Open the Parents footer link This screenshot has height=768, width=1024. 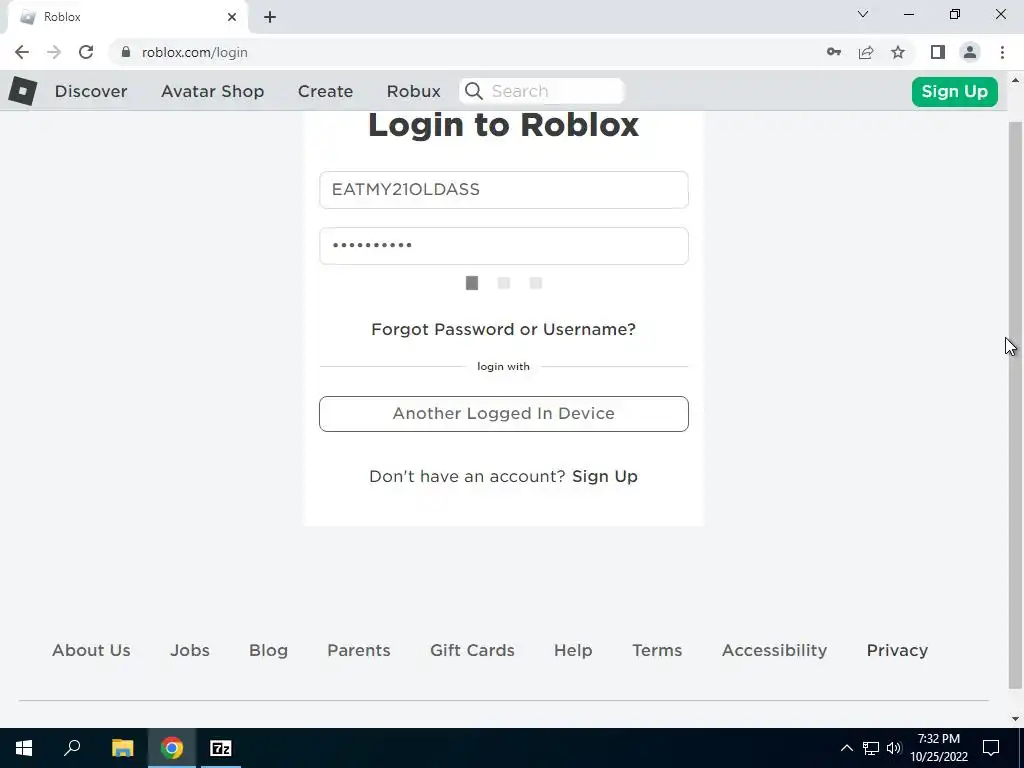(359, 650)
